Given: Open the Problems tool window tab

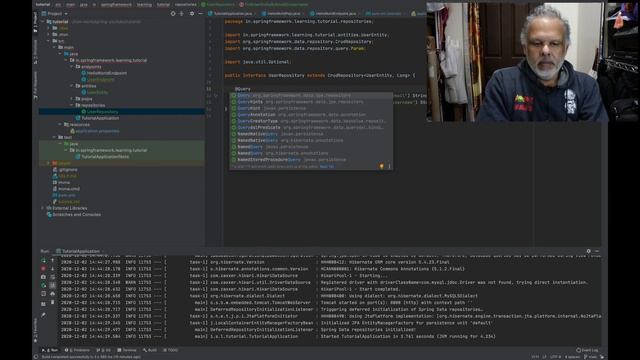Looking at the screenshot, I should [x=77, y=350].
